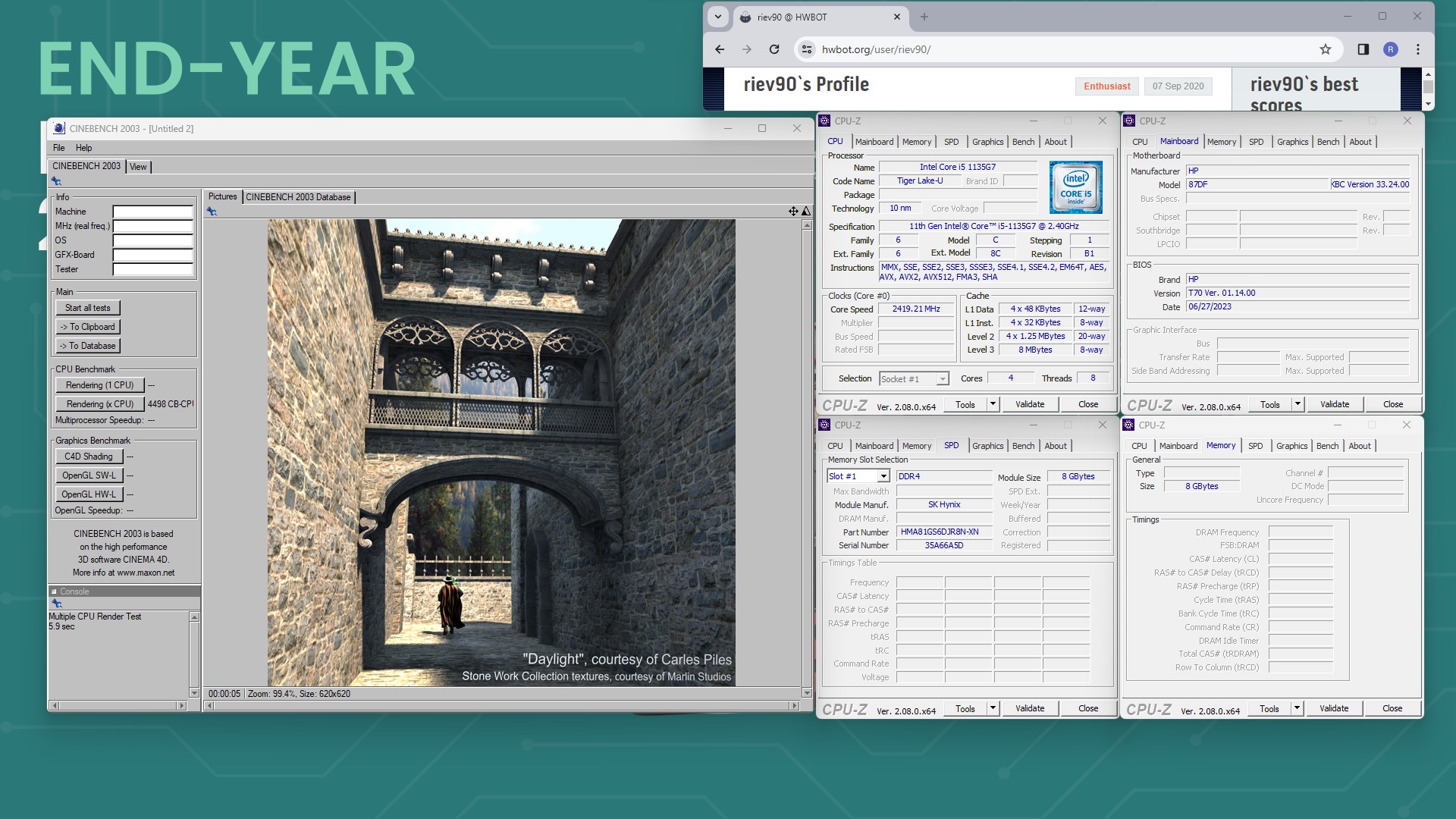
Task: Open About tab in SPD CPU-Z window
Action: pos(1055,446)
